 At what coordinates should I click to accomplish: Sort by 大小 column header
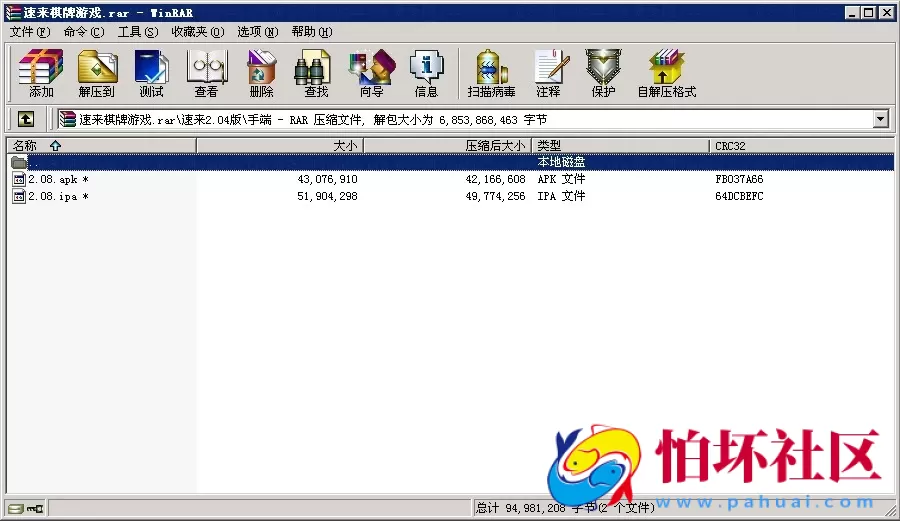280,146
